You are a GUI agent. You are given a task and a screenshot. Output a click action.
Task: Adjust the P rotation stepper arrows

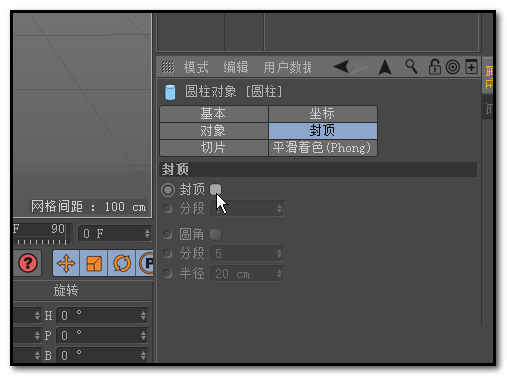tap(143, 335)
